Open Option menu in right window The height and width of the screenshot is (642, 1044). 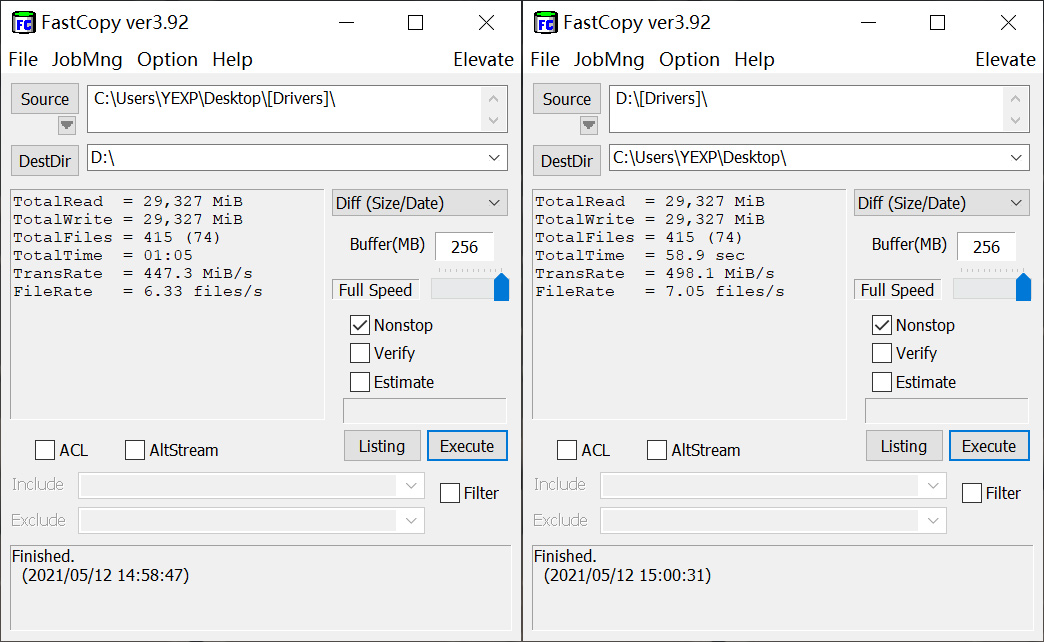(x=689, y=59)
